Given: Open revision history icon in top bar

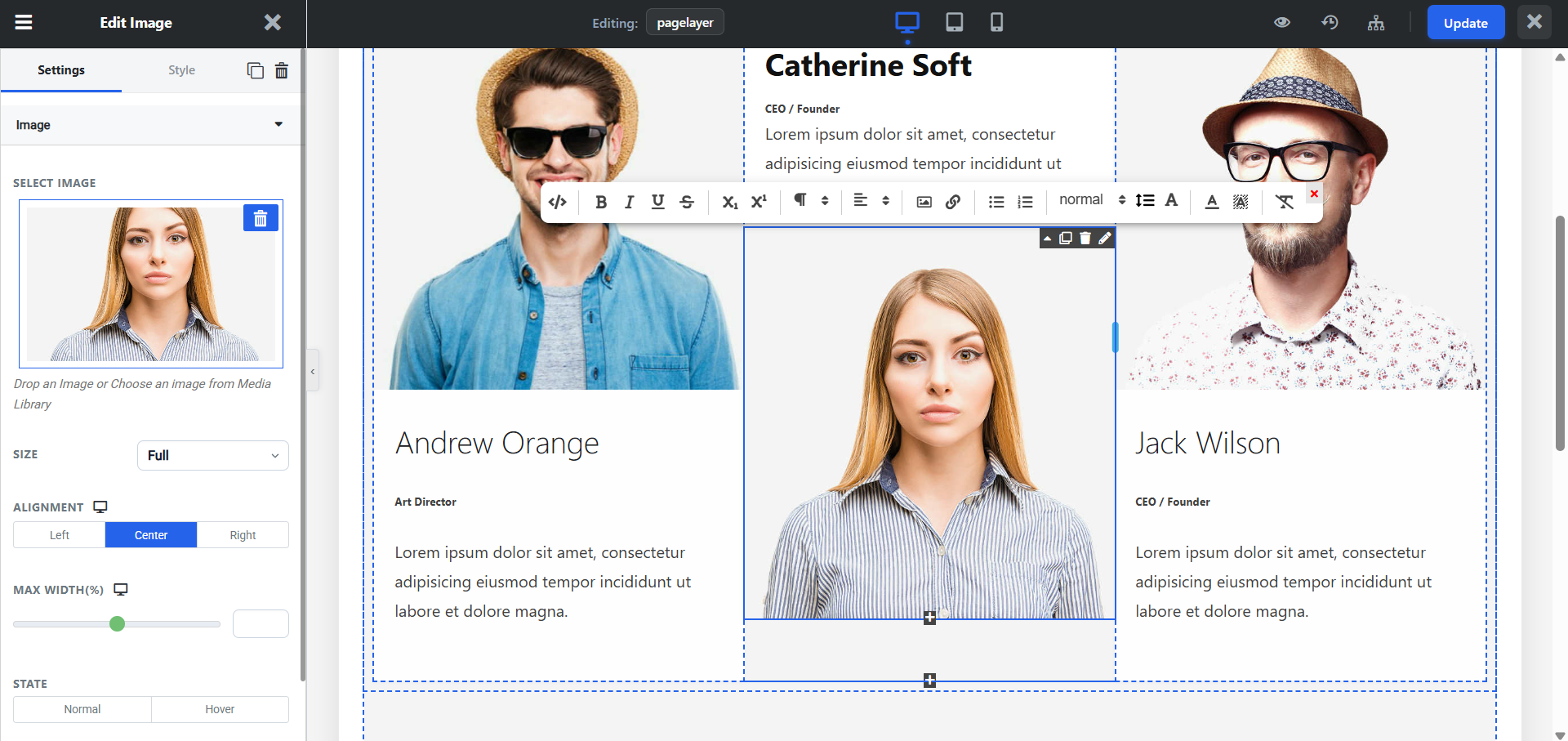Looking at the screenshot, I should pos(1330,23).
